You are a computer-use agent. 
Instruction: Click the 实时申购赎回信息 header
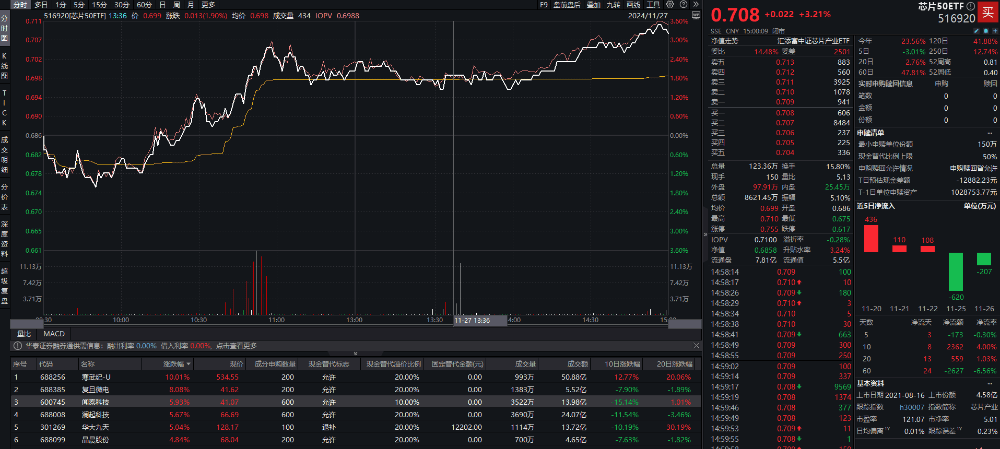click(885, 83)
